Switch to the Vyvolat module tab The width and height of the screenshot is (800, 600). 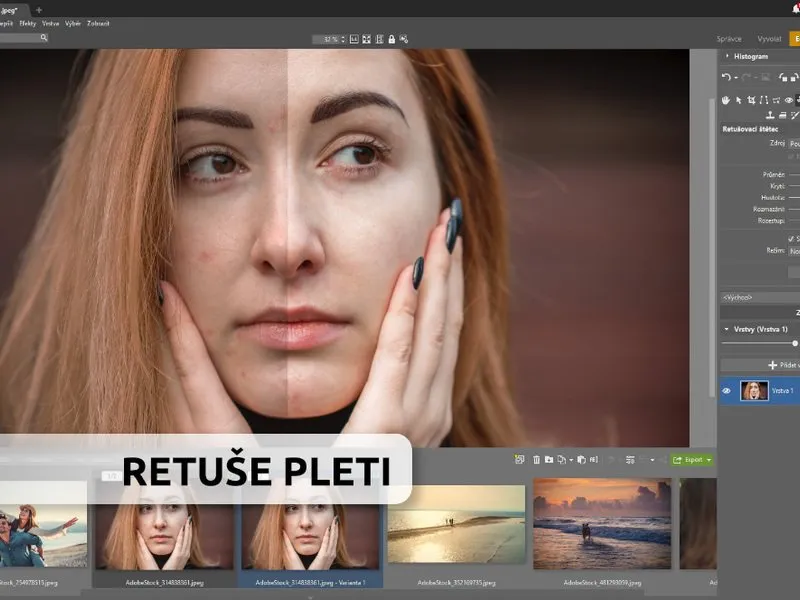(769, 39)
